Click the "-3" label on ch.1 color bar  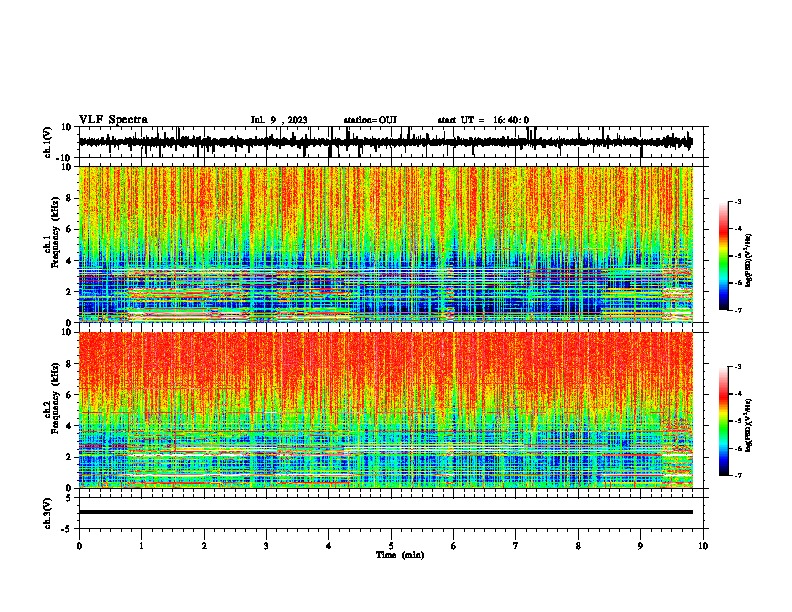[738, 201]
